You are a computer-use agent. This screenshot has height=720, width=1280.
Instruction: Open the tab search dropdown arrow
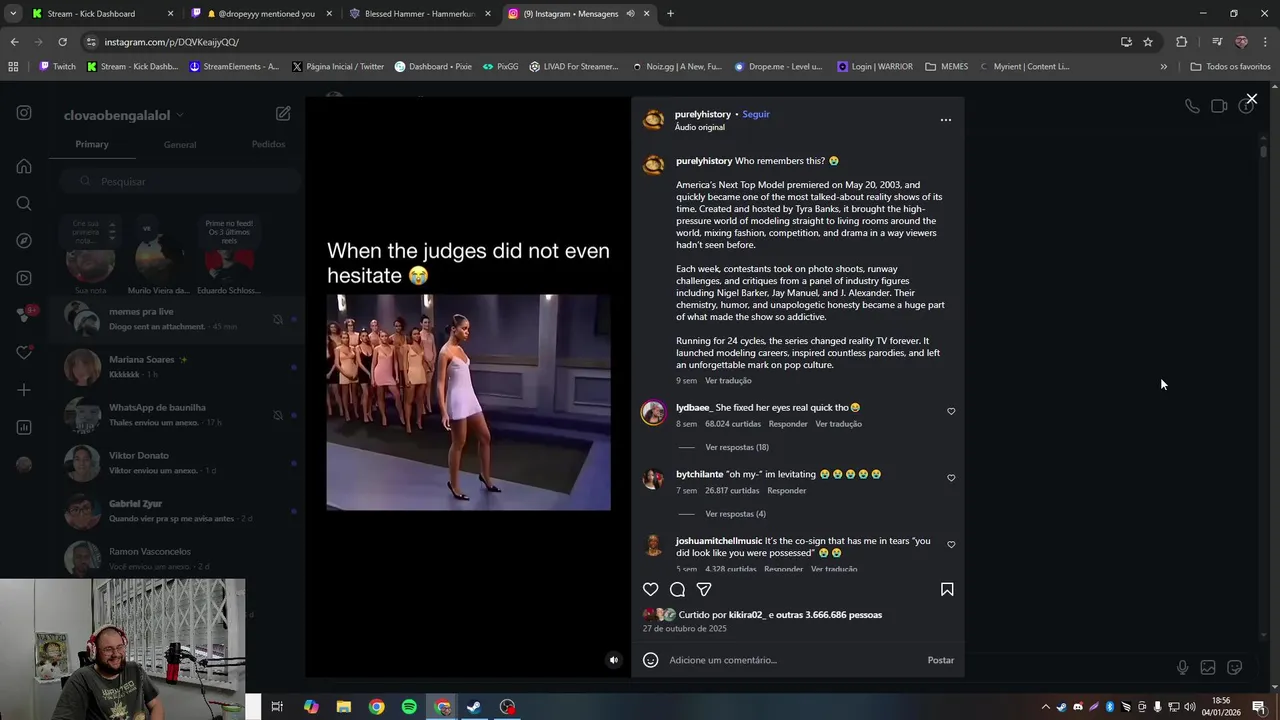[x=13, y=14]
